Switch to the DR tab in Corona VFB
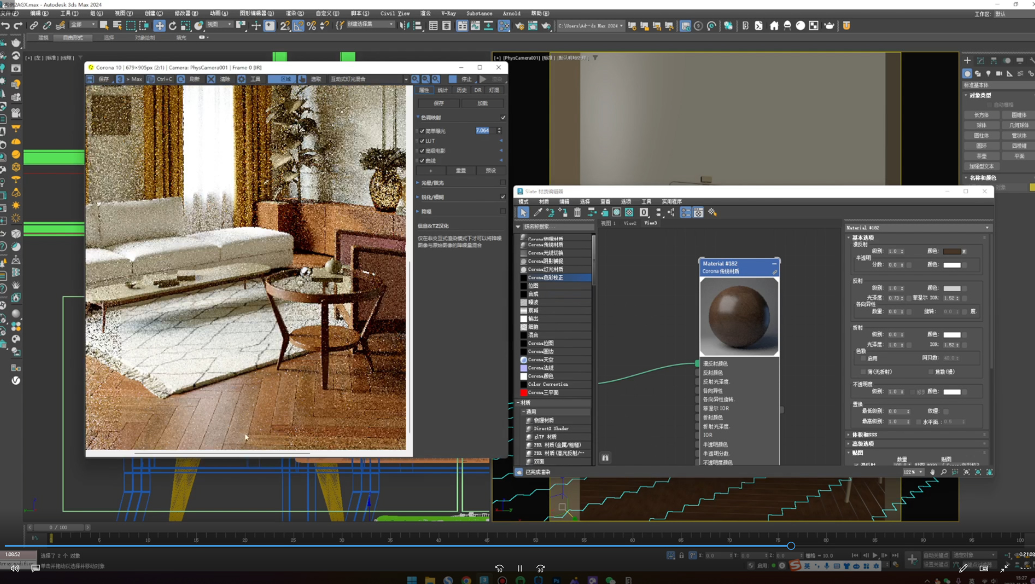Screen dimensions: 1035x584 click(x=478, y=90)
